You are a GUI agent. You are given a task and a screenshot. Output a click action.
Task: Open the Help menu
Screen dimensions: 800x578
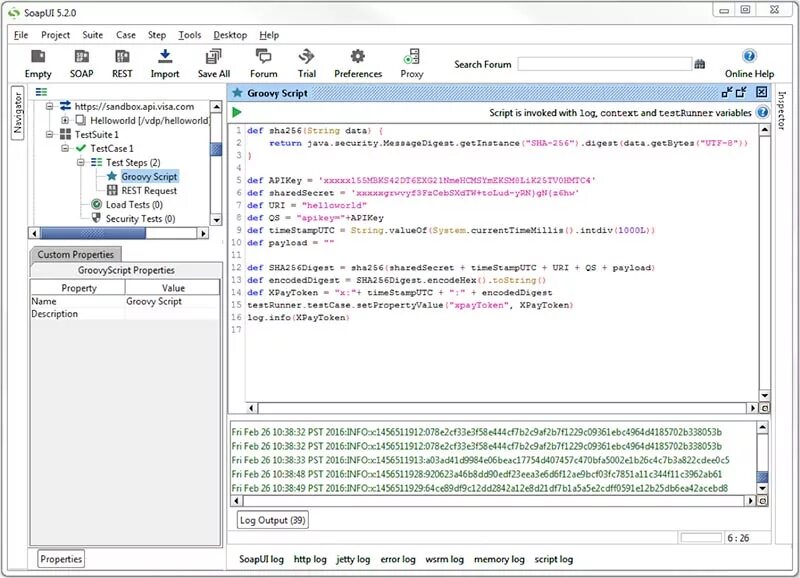point(269,35)
